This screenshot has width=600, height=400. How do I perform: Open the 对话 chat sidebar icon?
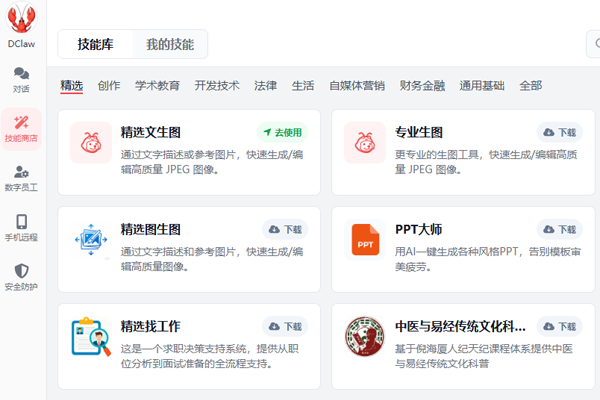[21, 73]
